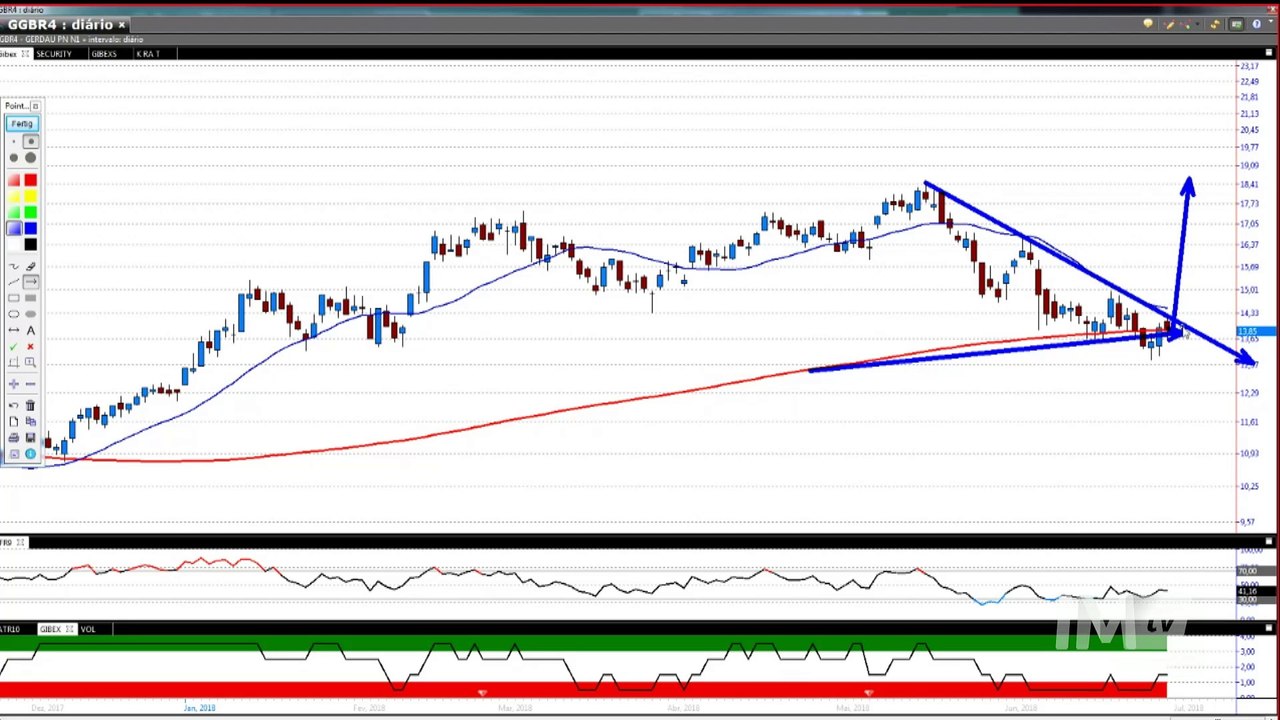Open help with the blue question mark icon
This screenshot has width=1280, height=720.
pyautogui.click(x=1257, y=24)
